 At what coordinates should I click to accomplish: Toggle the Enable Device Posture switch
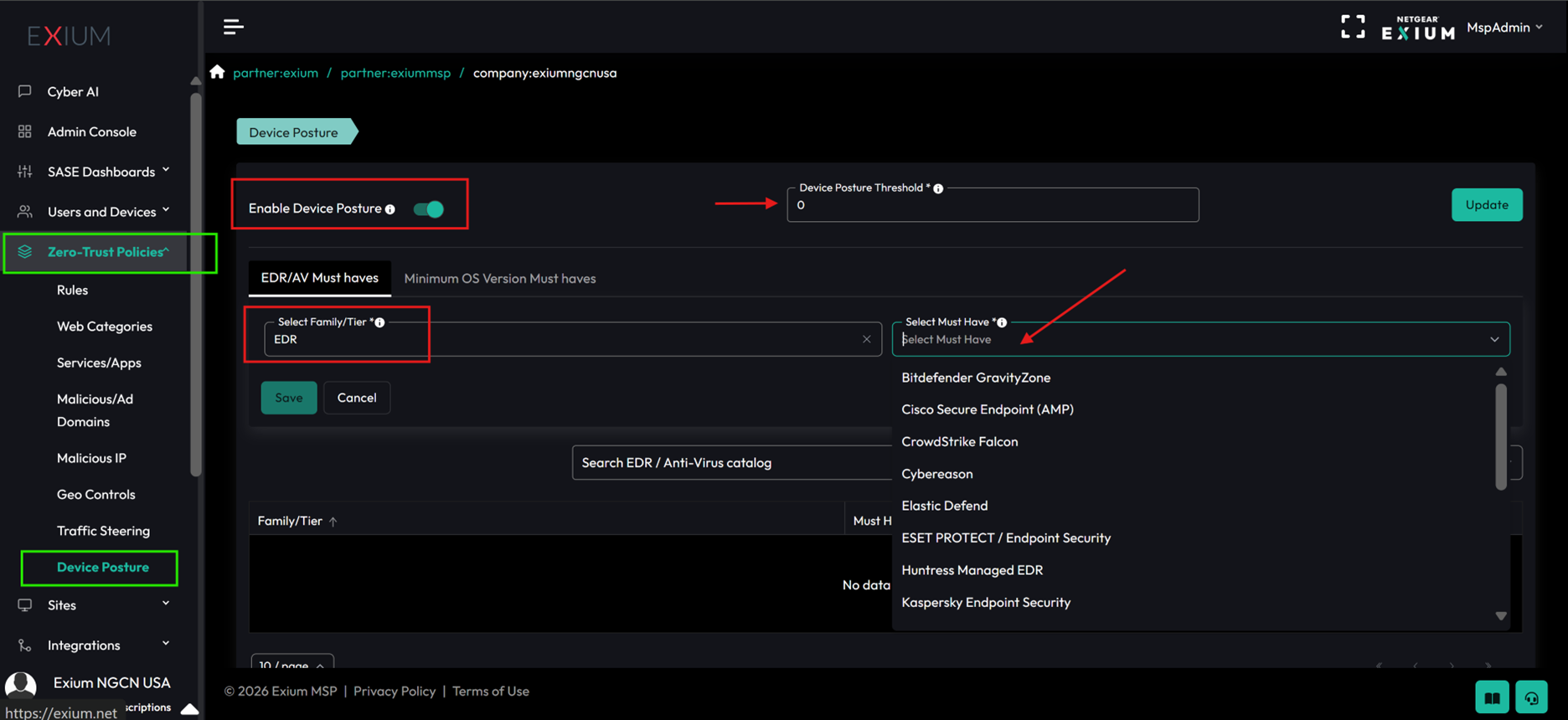click(x=429, y=209)
